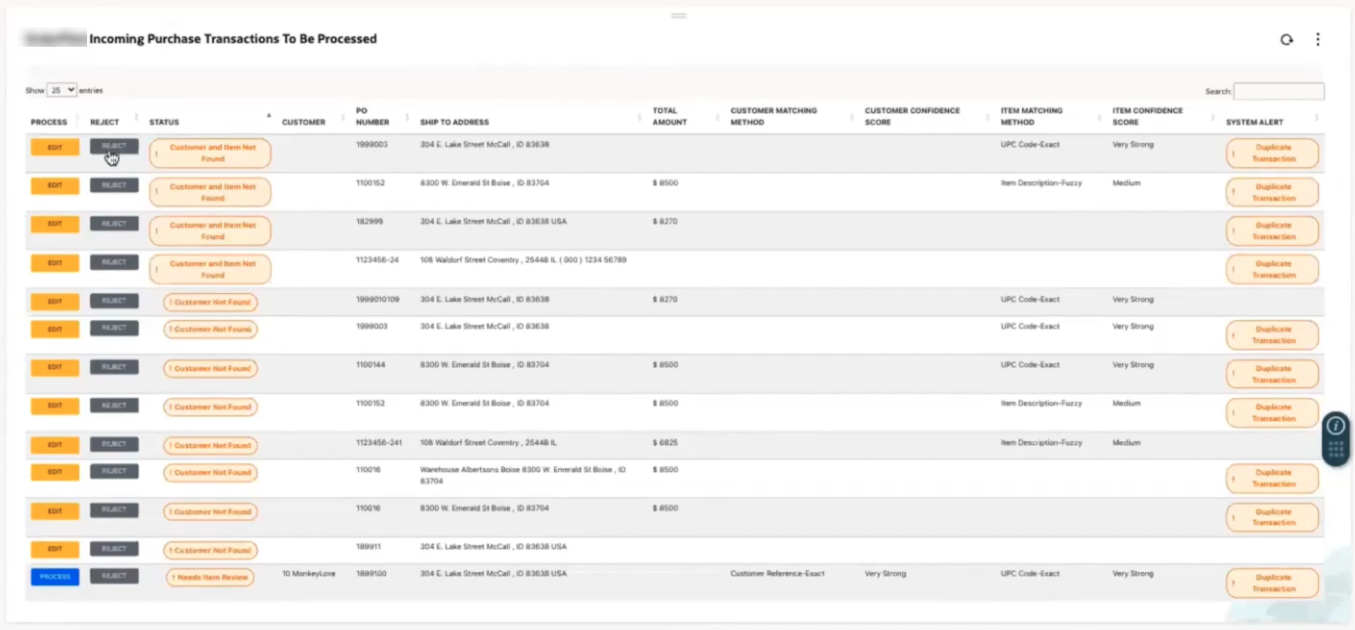Edit the PO 1123456-241 transaction
The width and height of the screenshot is (1355, 630).
point(55,445)
